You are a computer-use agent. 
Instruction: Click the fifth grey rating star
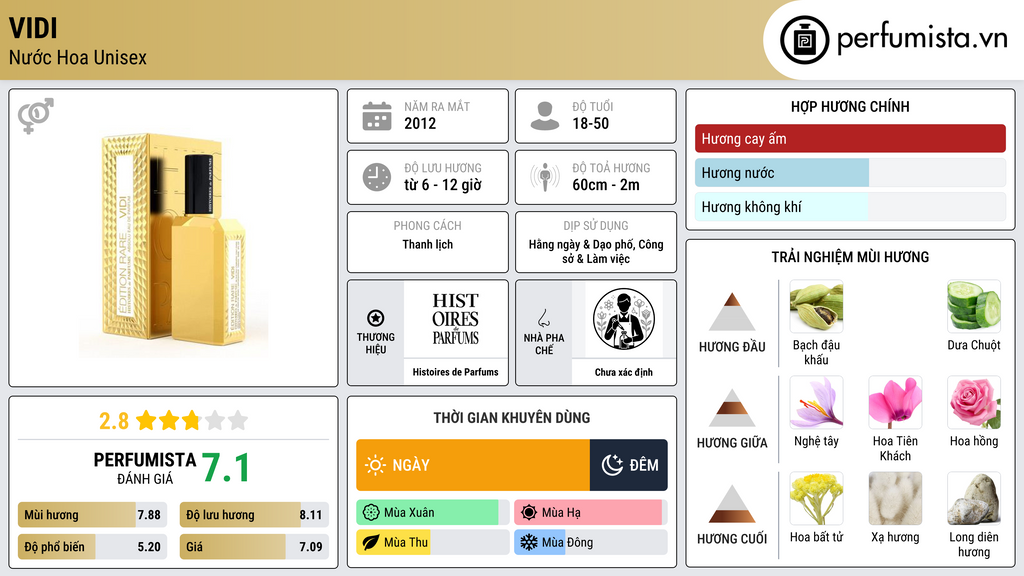238,420
